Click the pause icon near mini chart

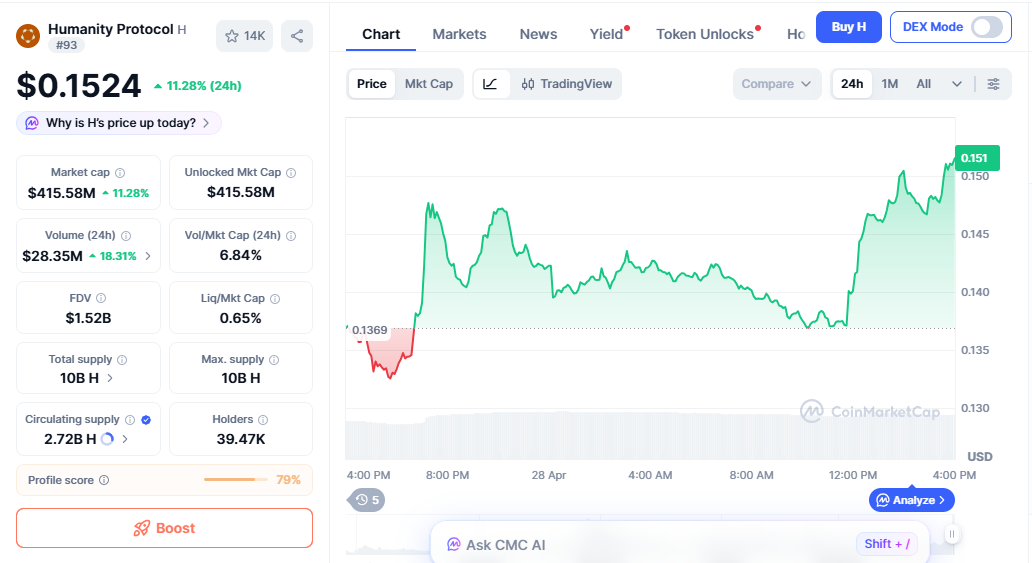pos(952,534)
